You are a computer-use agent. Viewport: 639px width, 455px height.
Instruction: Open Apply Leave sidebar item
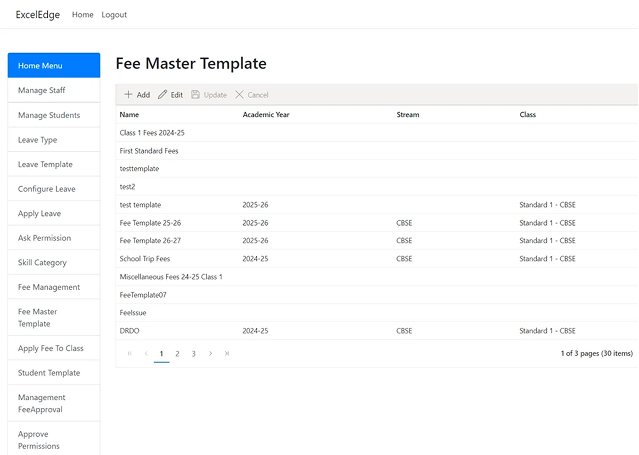(x=54, y=213)
